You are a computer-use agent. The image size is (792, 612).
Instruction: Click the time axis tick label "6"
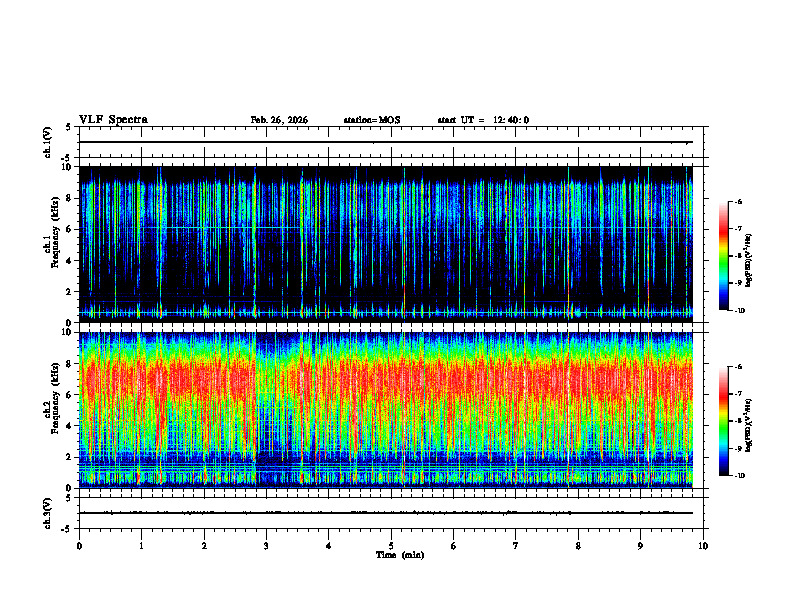tap(454, 546)
